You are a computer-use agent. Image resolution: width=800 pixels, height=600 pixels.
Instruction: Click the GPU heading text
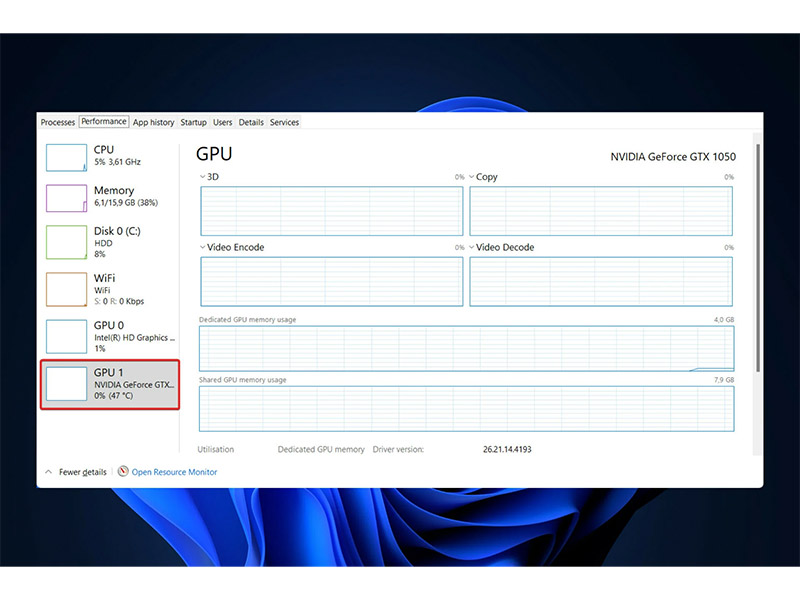(214, 154)
